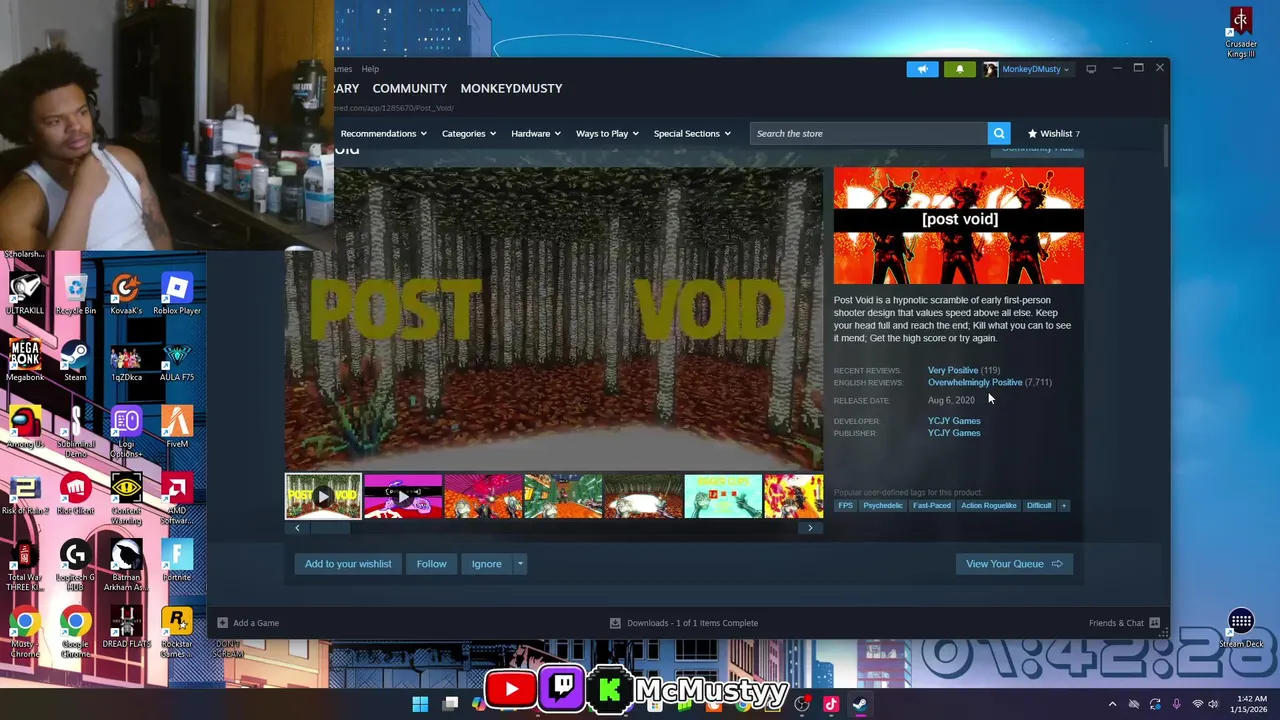The height and width of the screenshot is (720, 1280).
Task: Open the Riot Client desktop shortcut
Action: click(75, 495)
